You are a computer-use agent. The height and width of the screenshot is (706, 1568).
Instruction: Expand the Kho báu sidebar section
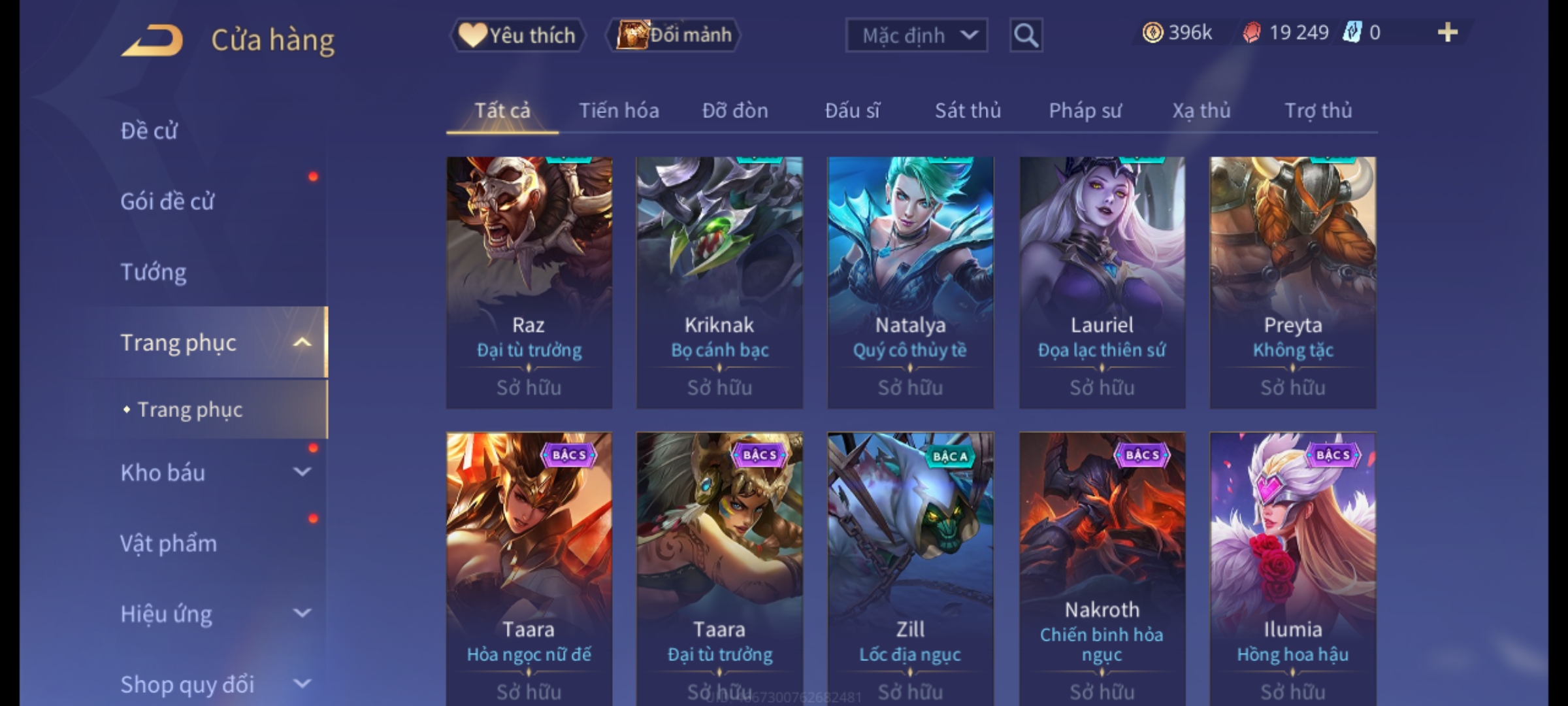302,472
